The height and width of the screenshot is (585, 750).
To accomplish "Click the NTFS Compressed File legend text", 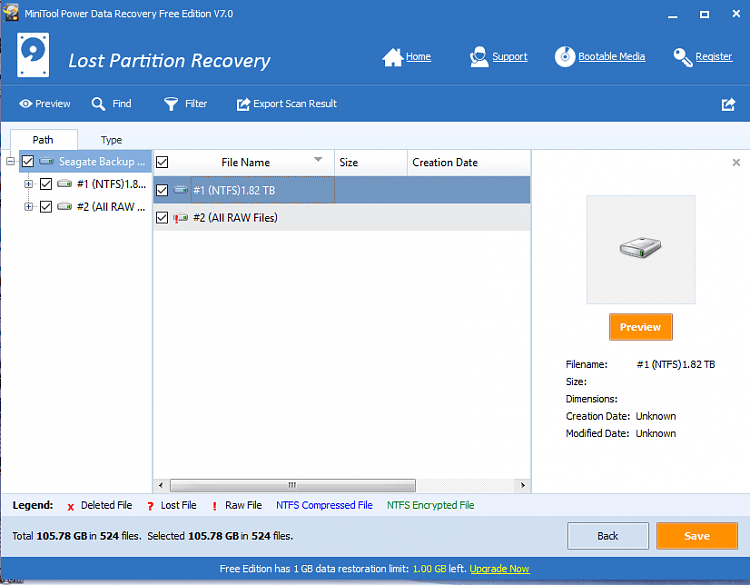I will pos(324,505).
